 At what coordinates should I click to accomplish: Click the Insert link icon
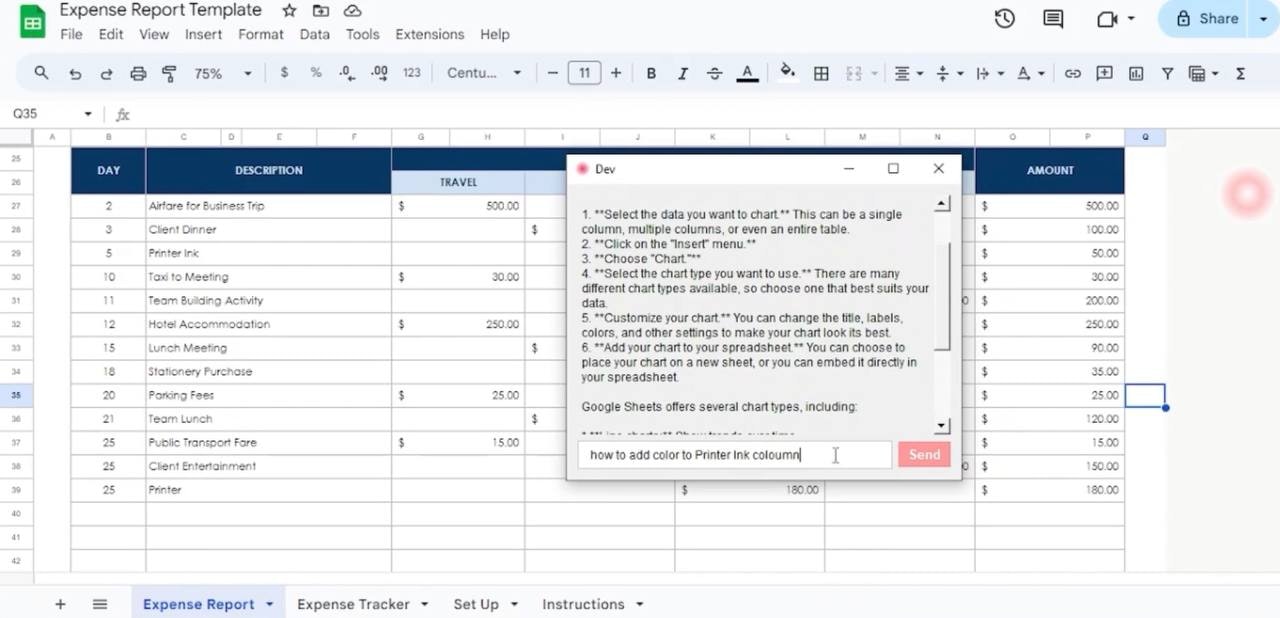tap(1072, 73)
